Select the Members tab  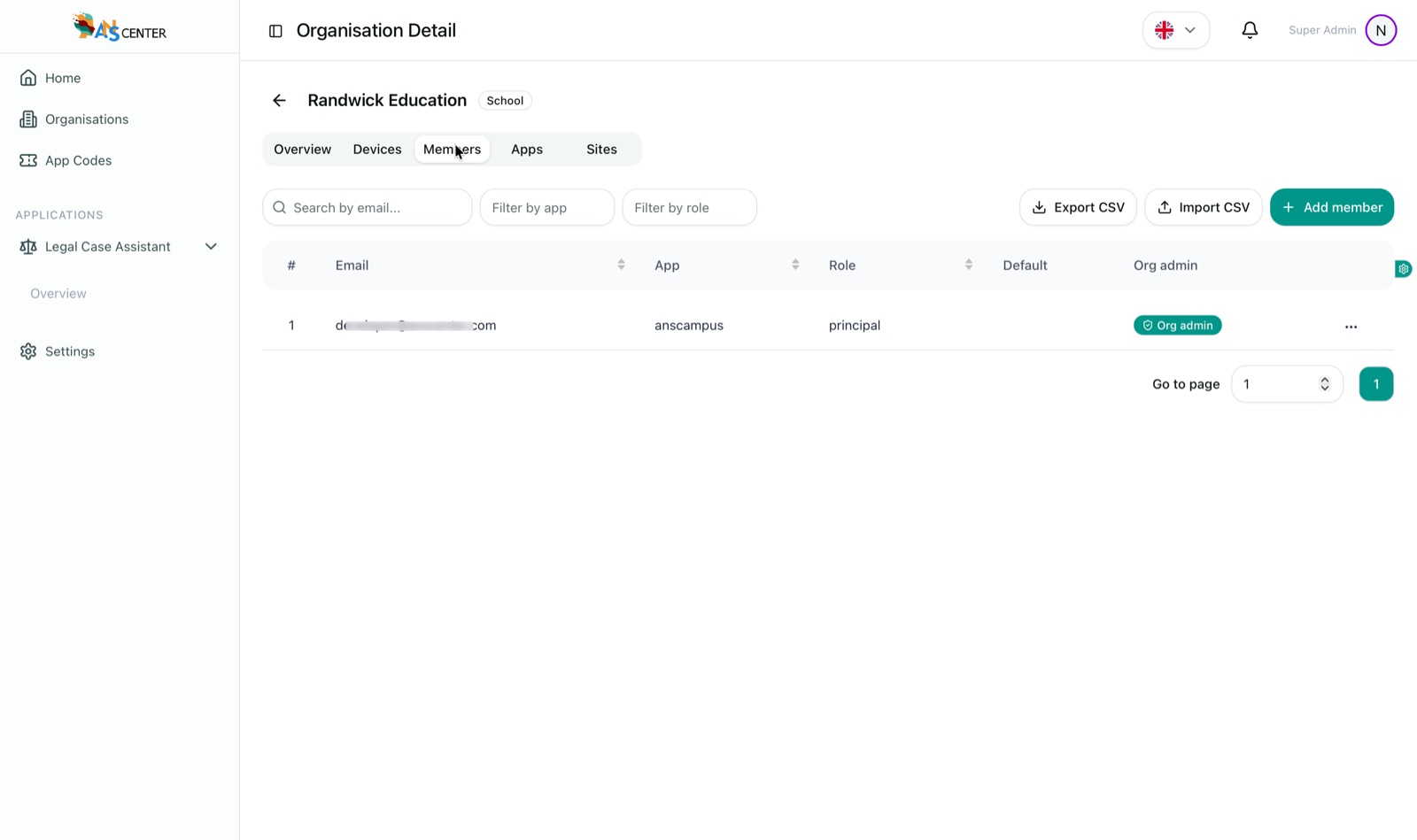(x=452, y=150)
